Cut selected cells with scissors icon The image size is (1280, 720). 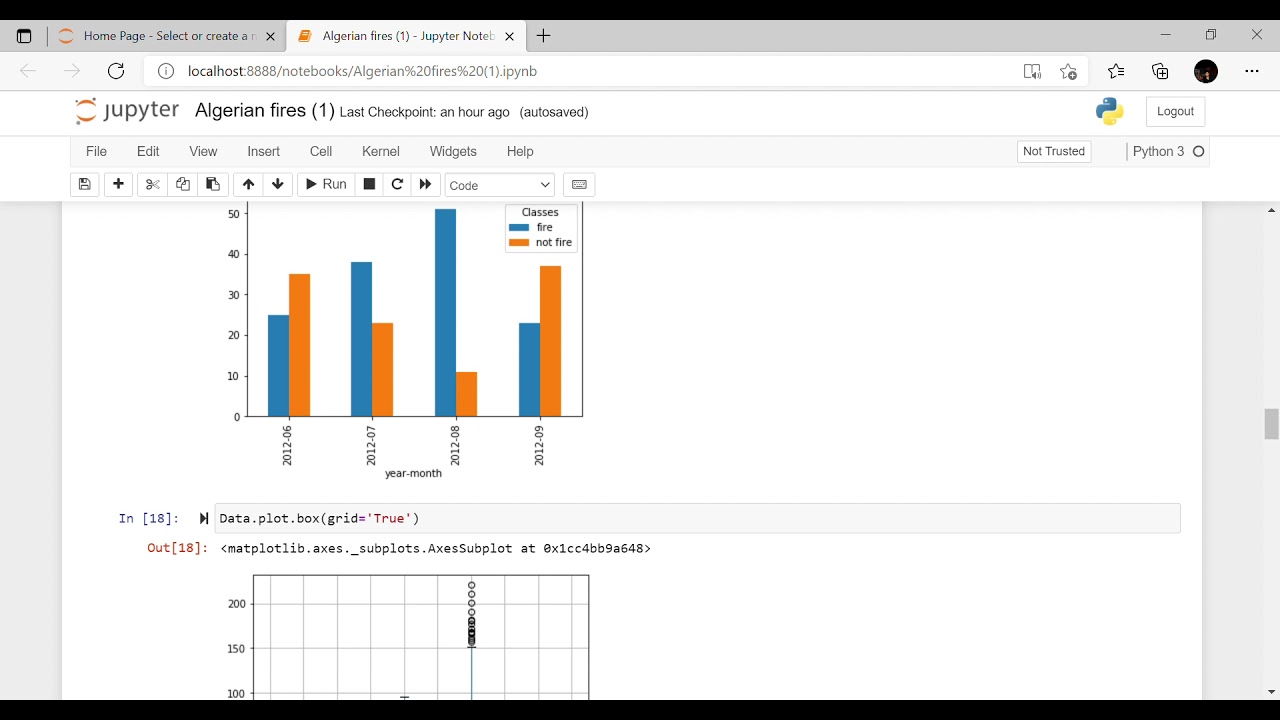[153, 185]
